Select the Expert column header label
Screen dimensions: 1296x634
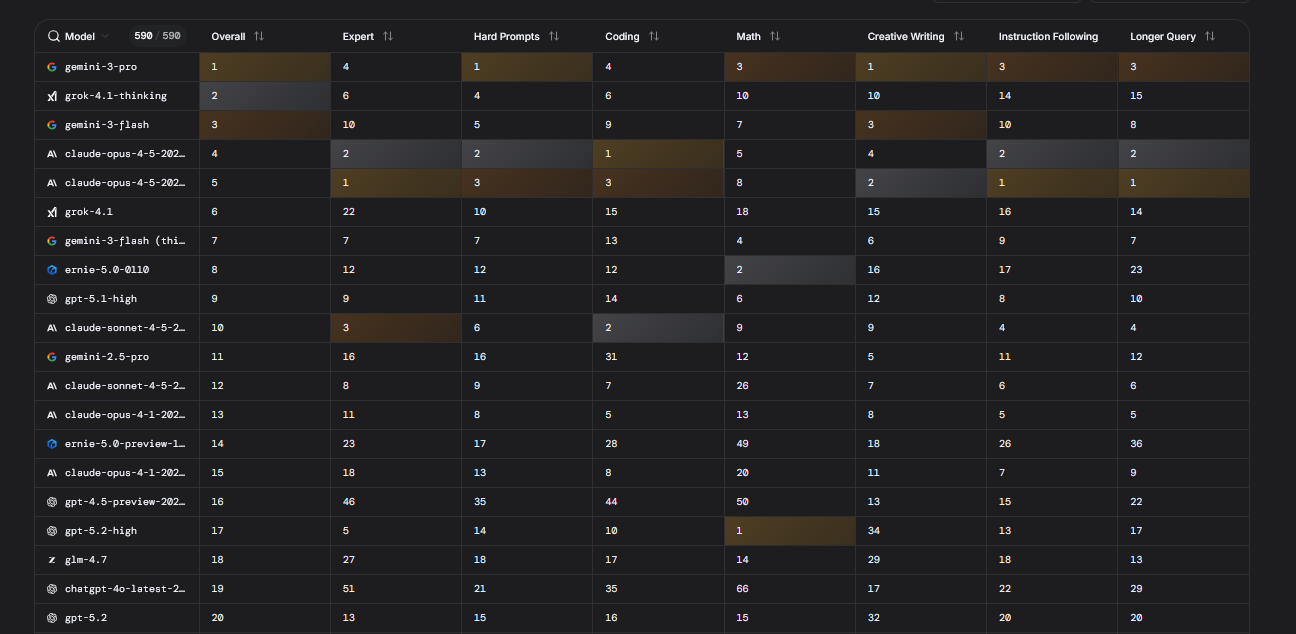[358, 37]
